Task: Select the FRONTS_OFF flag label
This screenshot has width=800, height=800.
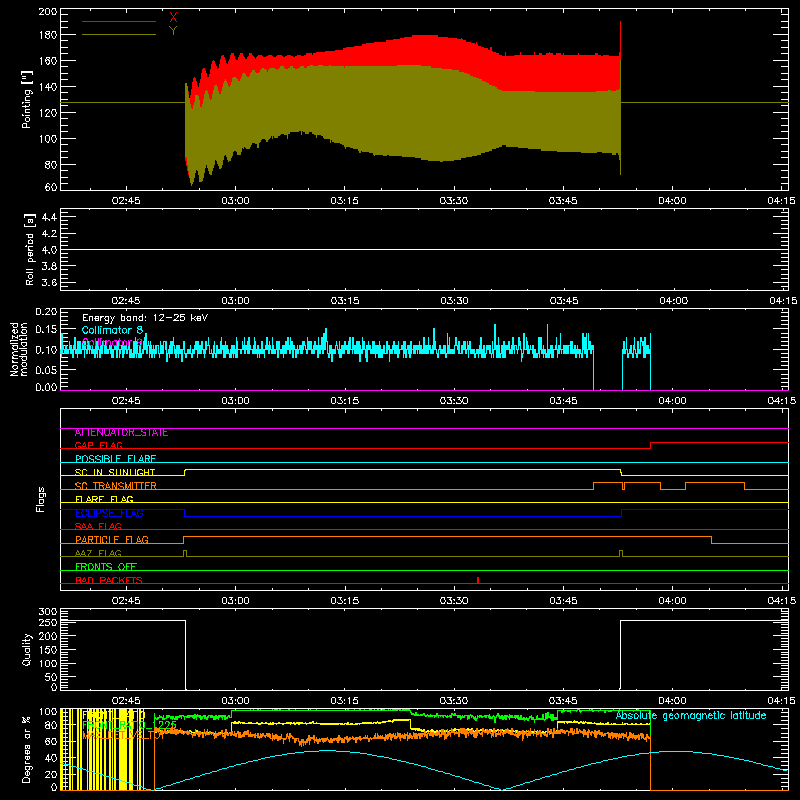Action: pyautogui.click(x=106, y=567)
